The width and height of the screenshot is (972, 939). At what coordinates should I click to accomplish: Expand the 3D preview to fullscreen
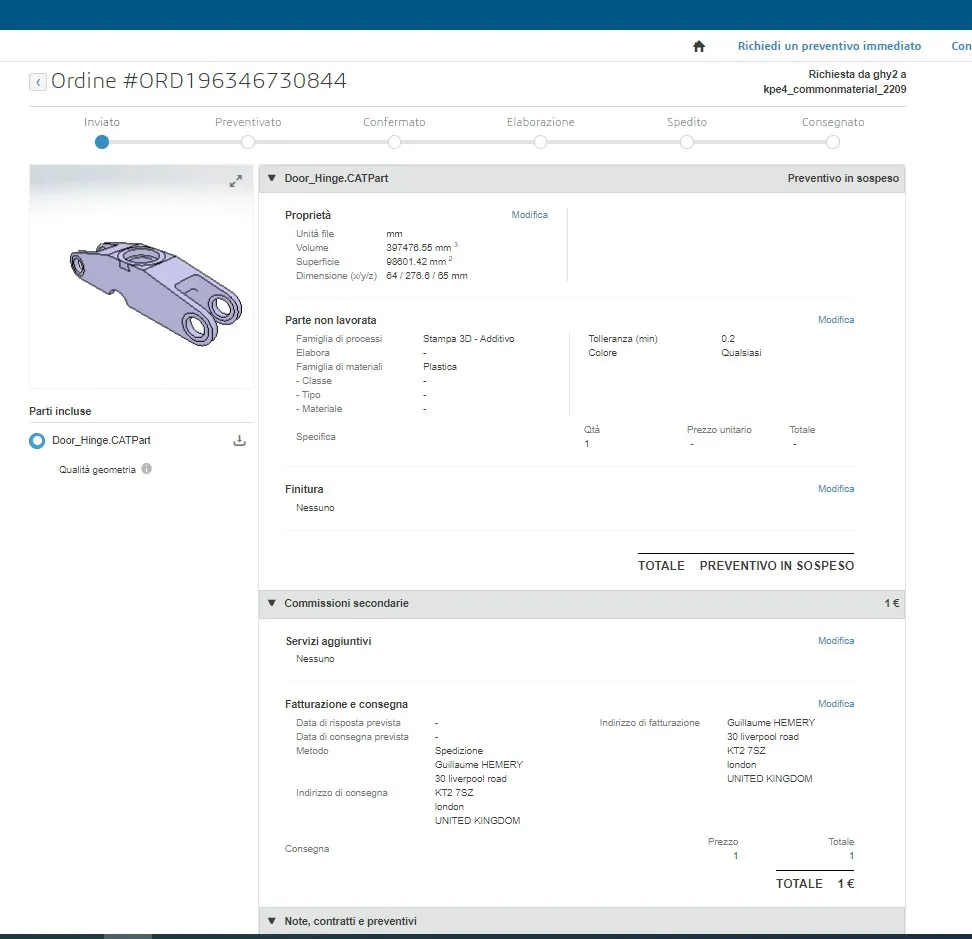point(236,181)
